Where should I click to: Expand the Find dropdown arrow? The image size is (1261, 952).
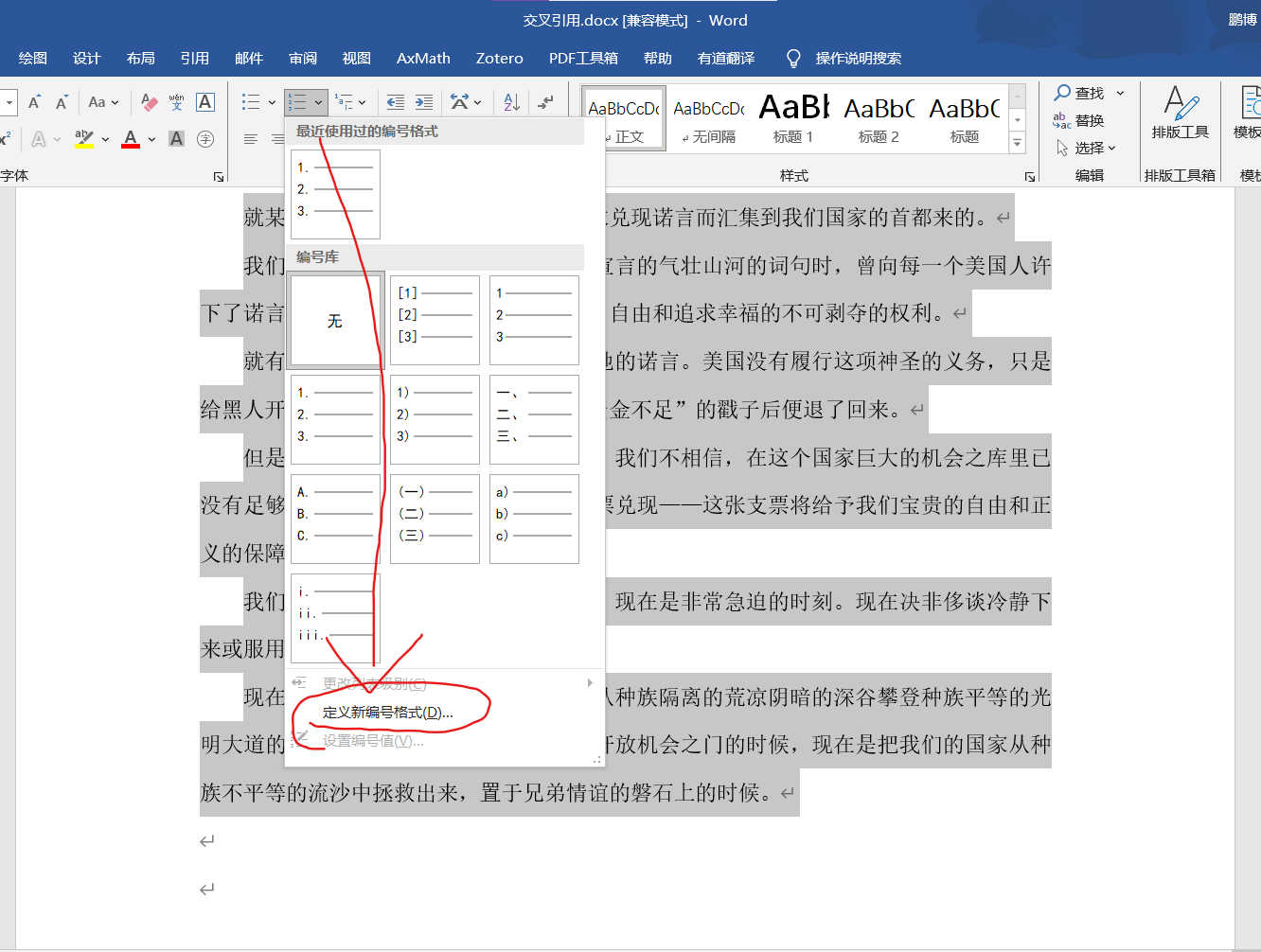(x=1121, y=93)
